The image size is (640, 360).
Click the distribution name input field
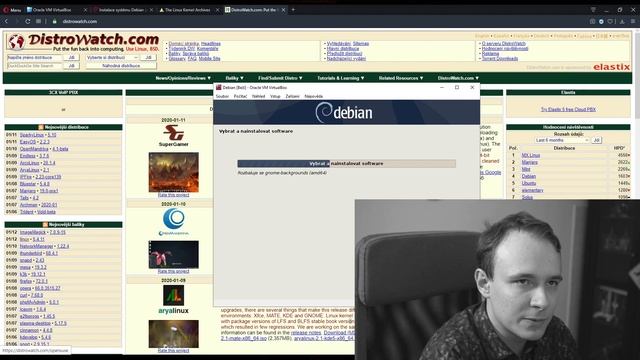pos(34,58)
